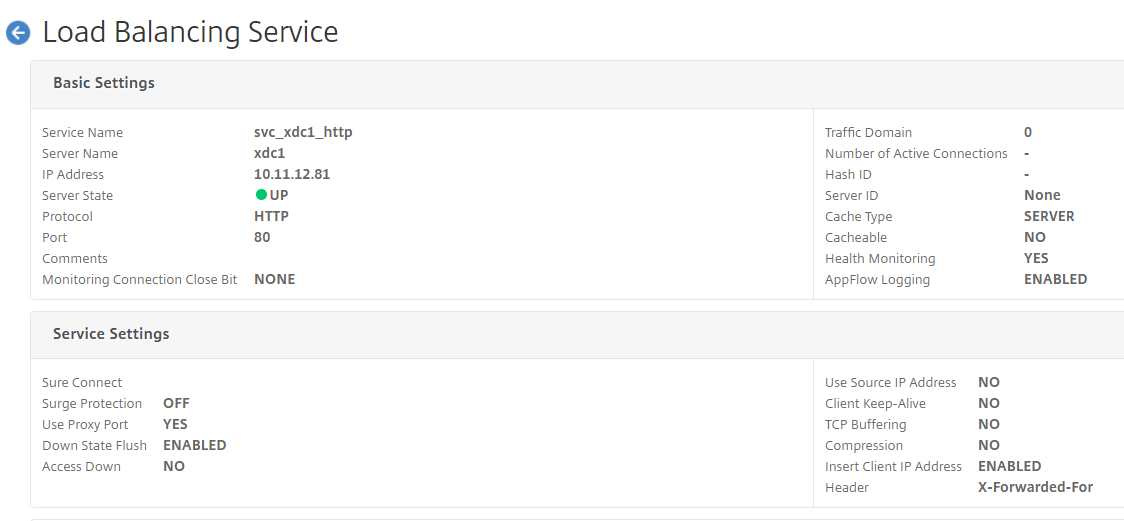Screen dimensions: 1124x521
Task: Select the service name svc_xdc1_http
Action: tap(303, 132)
